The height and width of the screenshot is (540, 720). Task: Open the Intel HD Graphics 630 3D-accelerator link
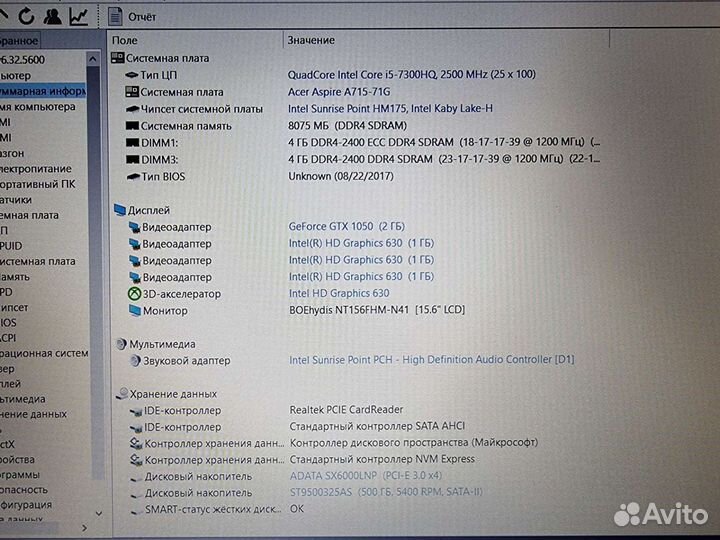pyautogui.click(x=339, y=293)
